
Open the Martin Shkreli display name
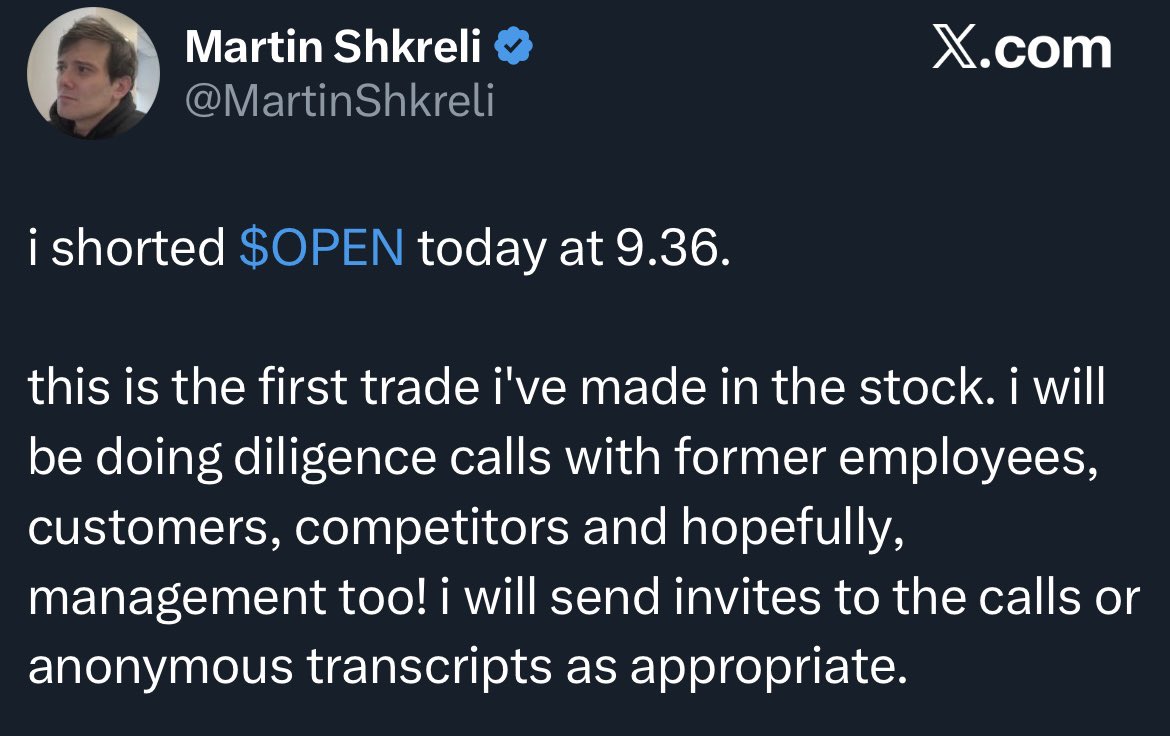[x=333, y=46]
